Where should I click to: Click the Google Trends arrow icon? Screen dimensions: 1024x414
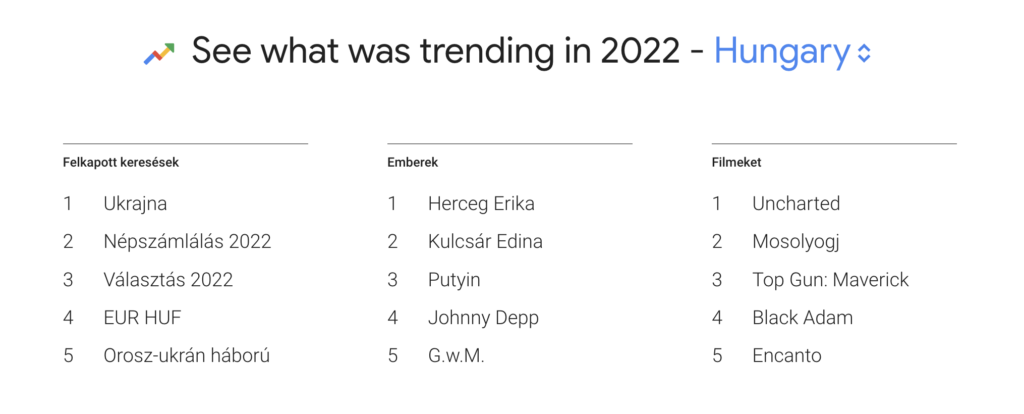click(x=159, y=54)
